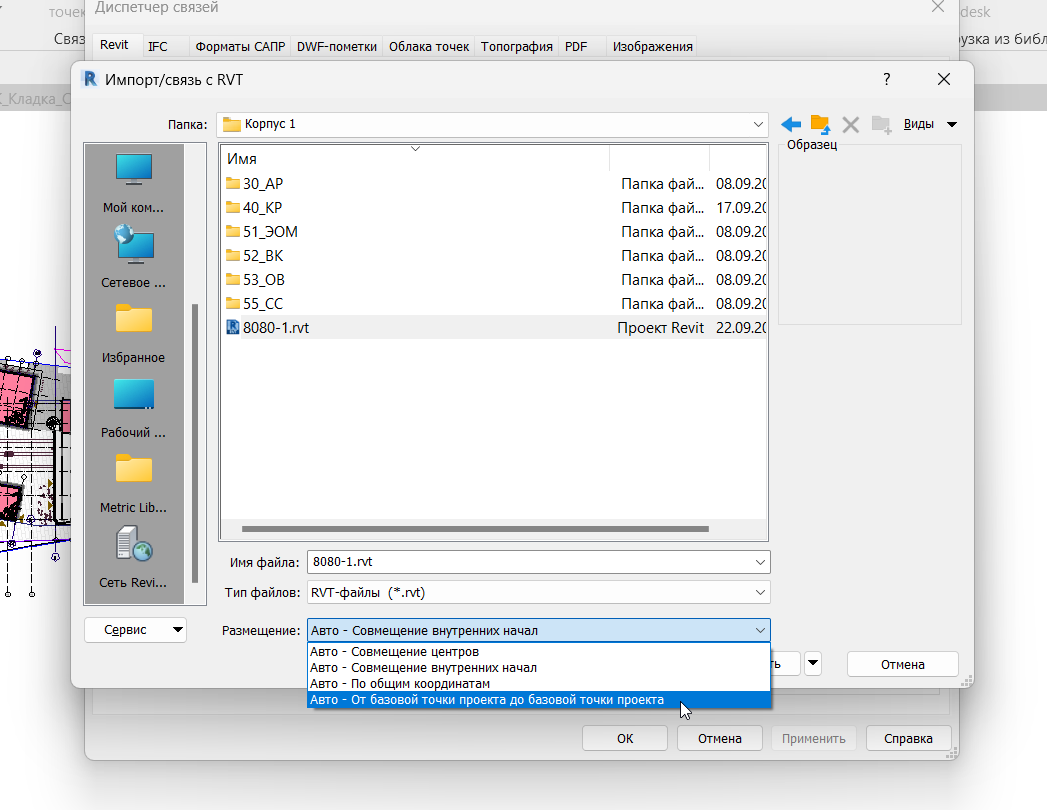Viewport: 1047px width, 810px height.
Task: Click the delete X icon in toolbar
Action: [851, 124]
